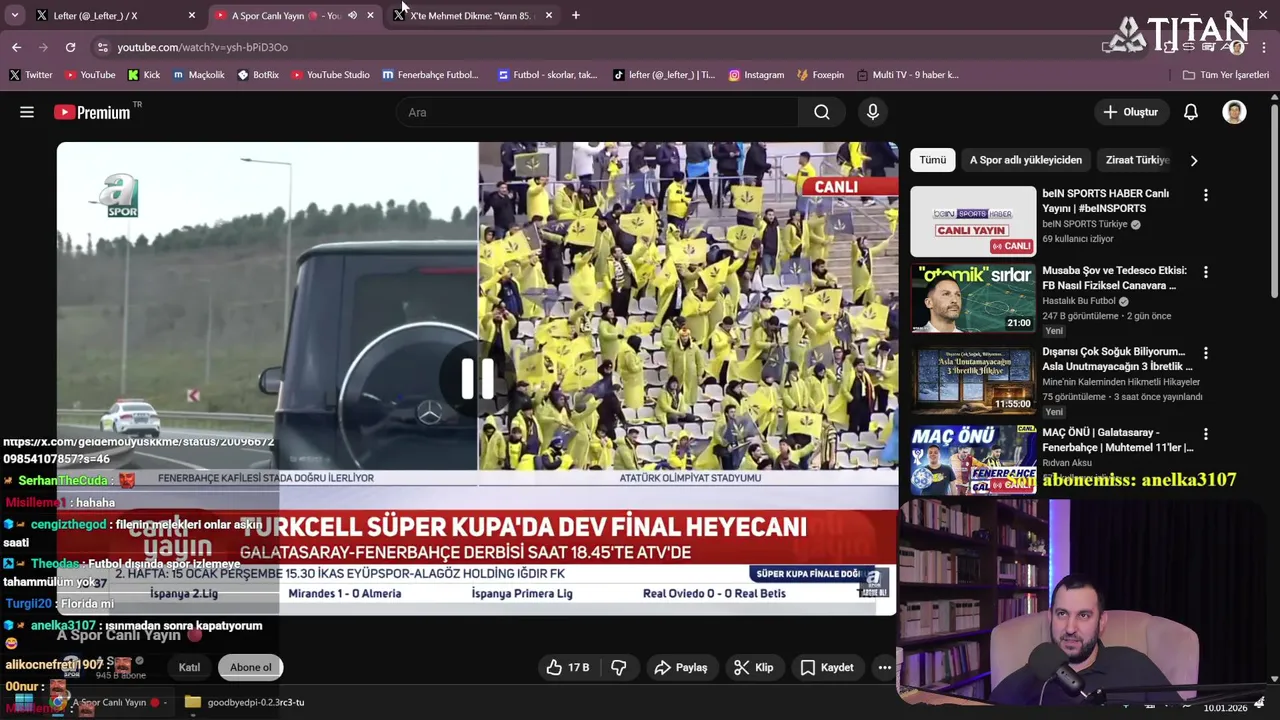Click the Abone ol subscribe button

click(x=250, y=667)
